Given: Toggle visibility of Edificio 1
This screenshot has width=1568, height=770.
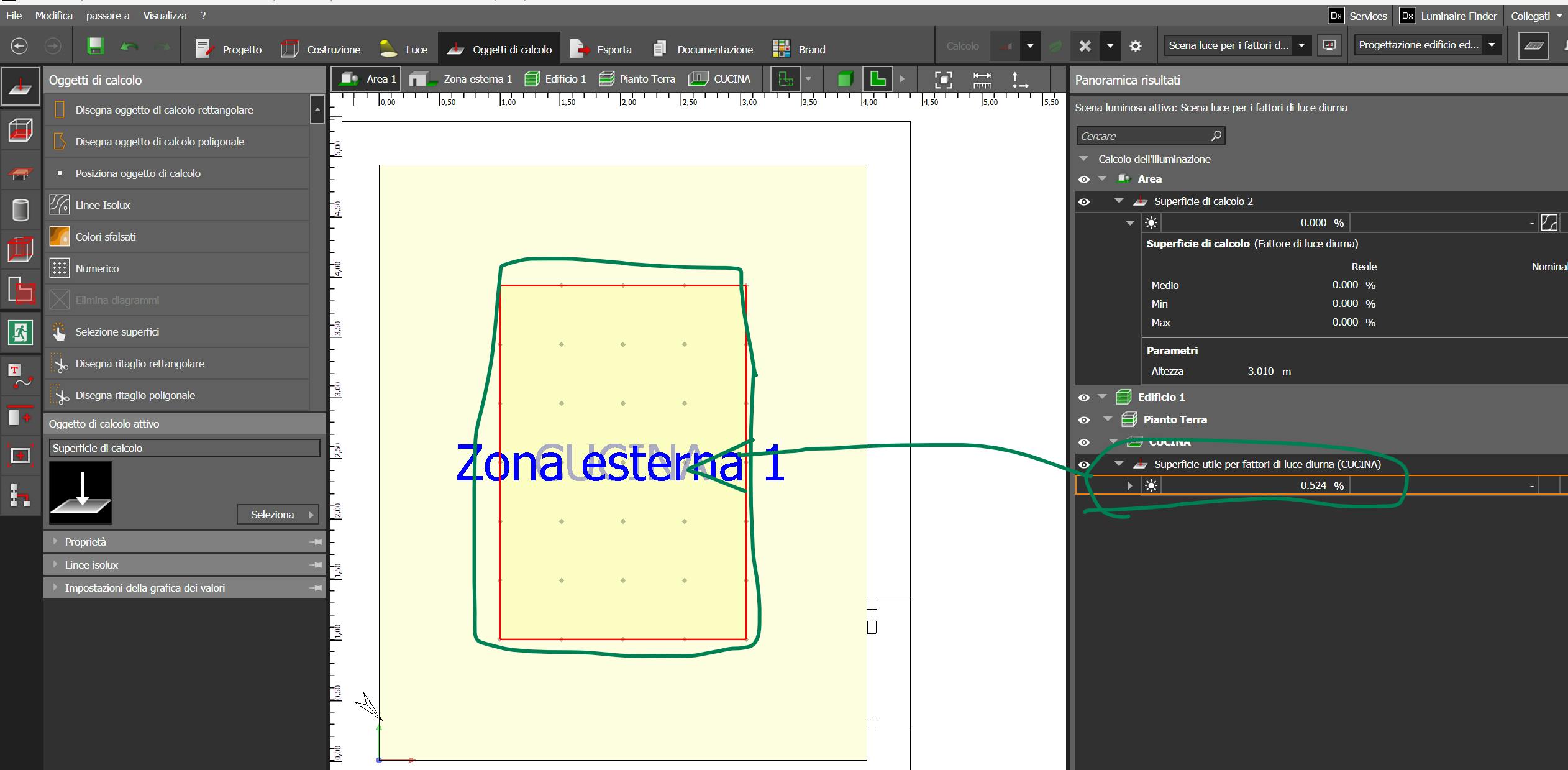Looking at the screenshot, I should pyautogui.click(x=1084, y=398).
